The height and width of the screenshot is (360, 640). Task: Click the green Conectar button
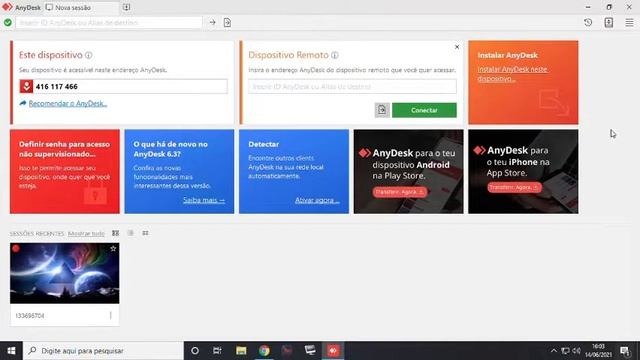tap(424, 110)
